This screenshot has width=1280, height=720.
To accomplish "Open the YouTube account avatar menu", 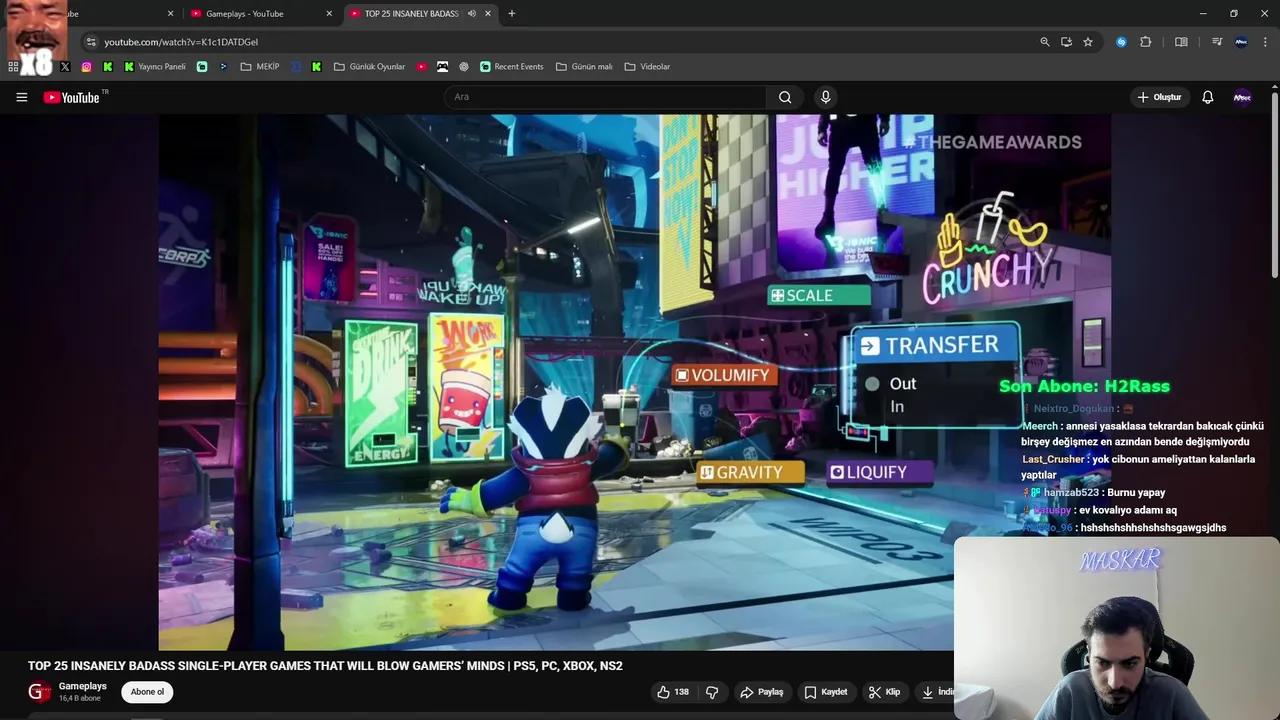I will [1242, 97].
